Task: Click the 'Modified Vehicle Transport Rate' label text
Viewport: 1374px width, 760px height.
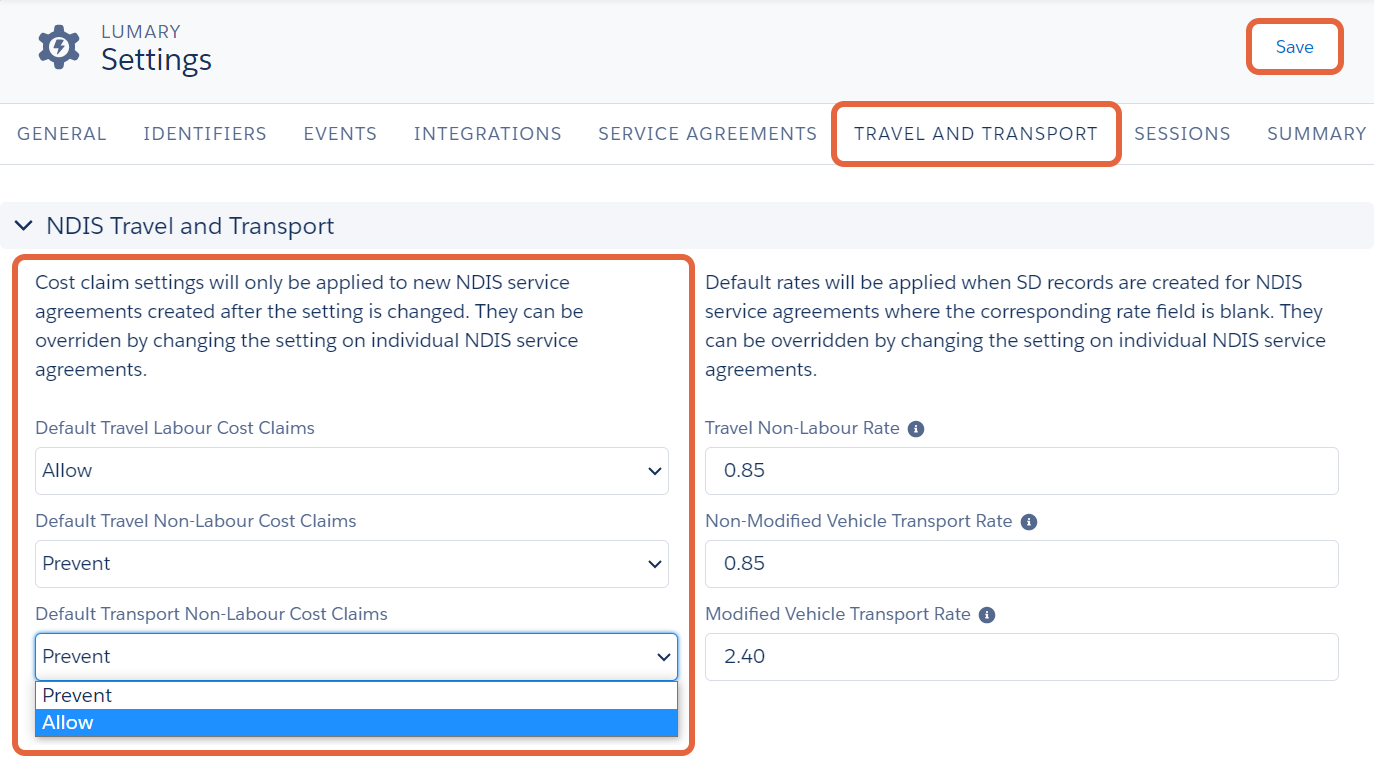Action: [838, 614]
